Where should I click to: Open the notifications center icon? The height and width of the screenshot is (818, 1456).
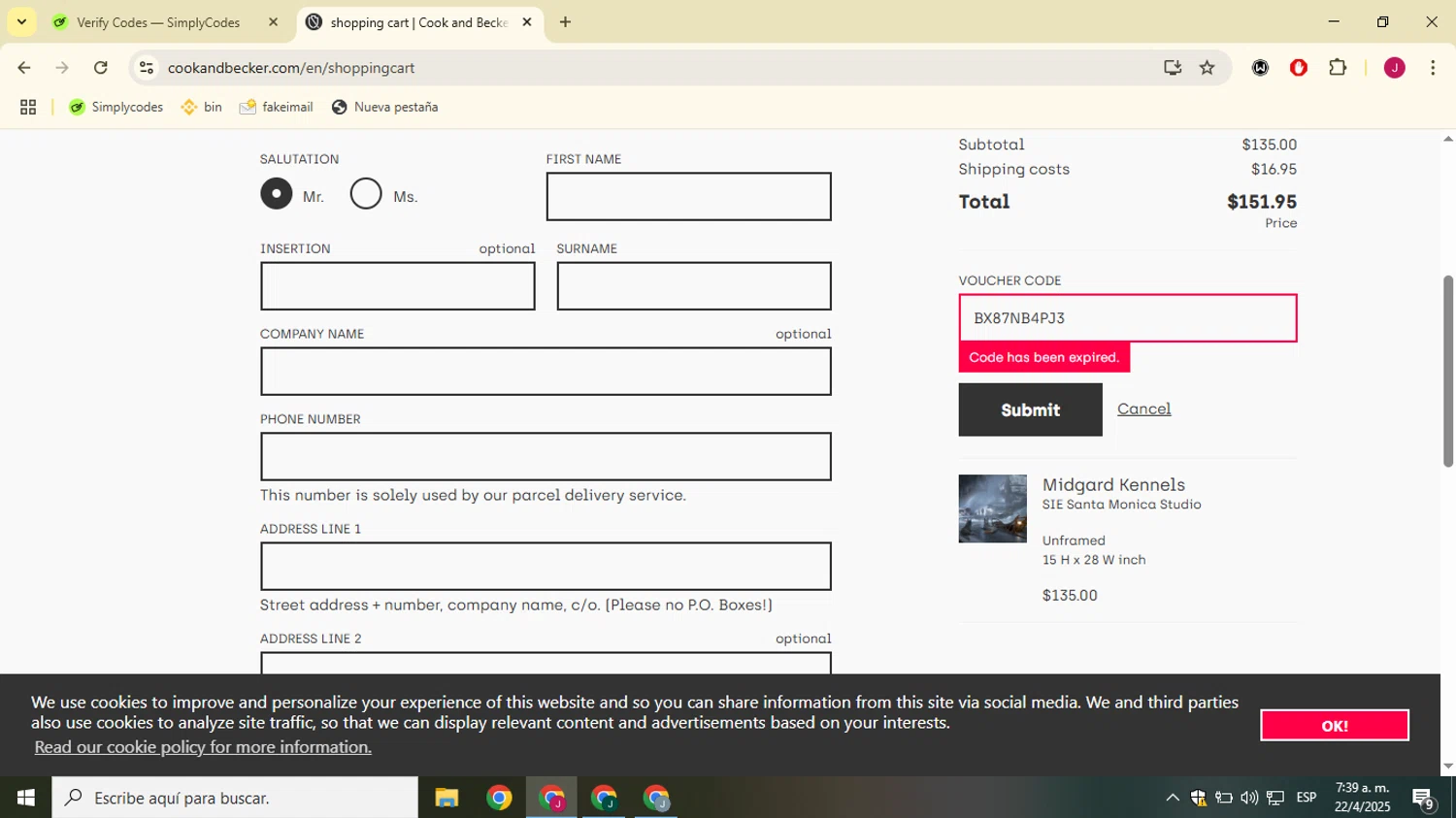[1424, 799]
